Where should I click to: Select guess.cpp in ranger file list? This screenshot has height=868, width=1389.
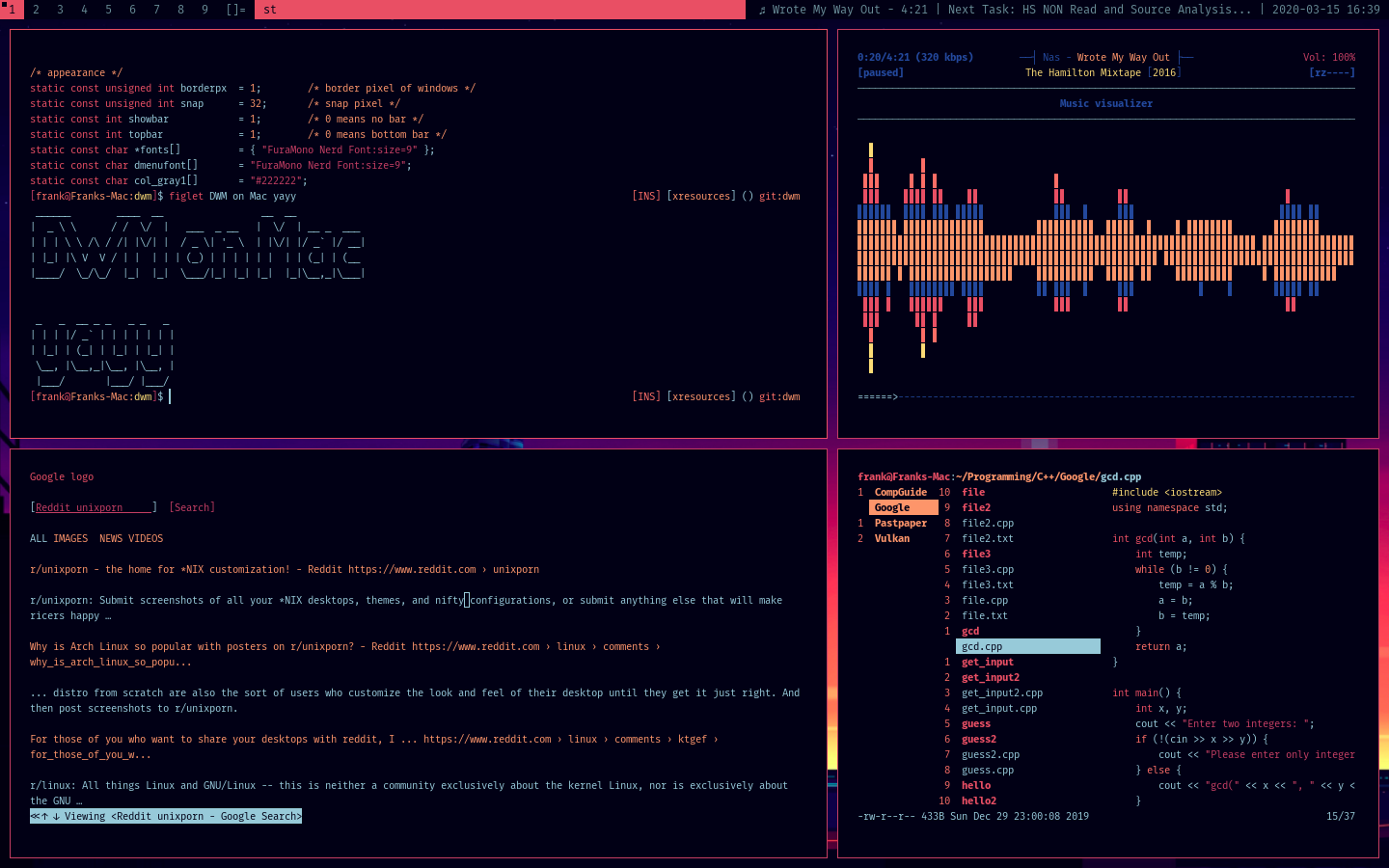(988, 770)
